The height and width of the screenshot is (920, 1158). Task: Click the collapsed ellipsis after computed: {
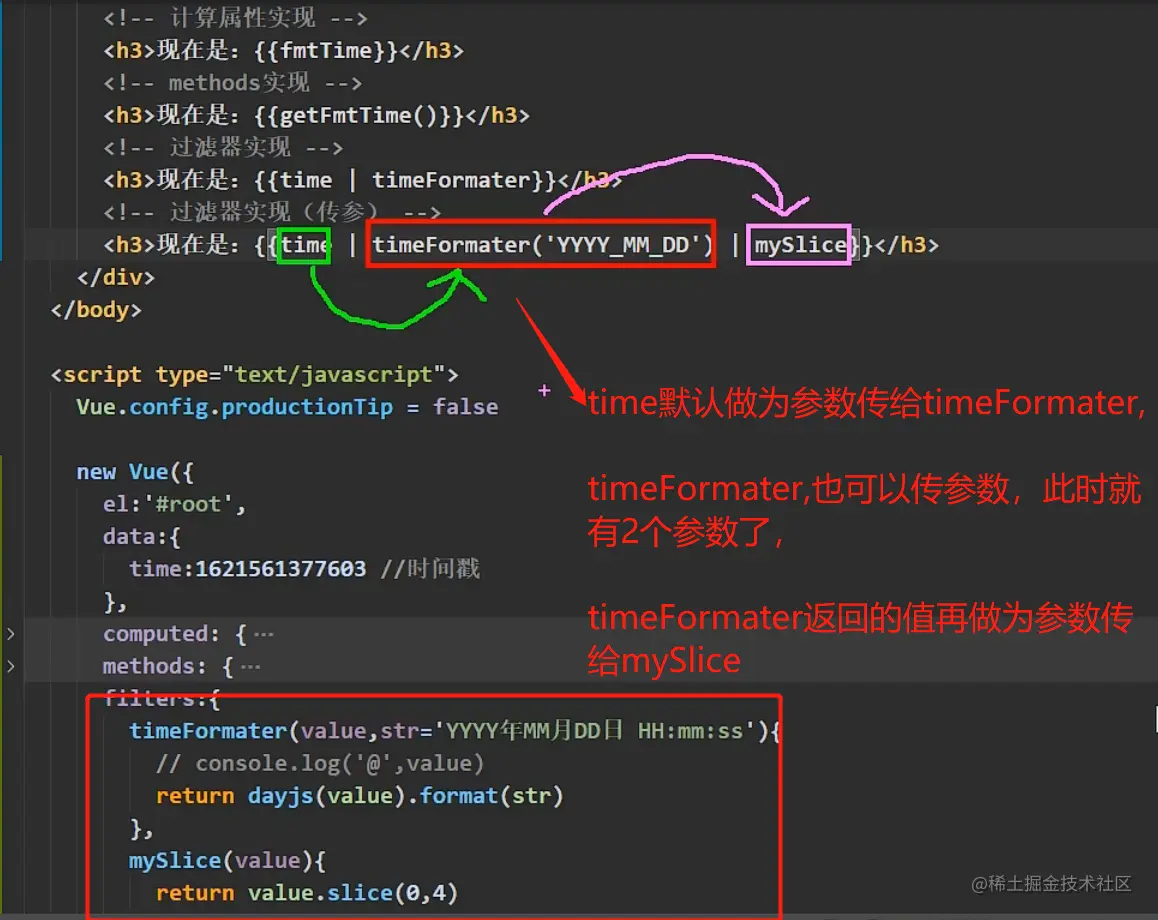coord(263,634)
